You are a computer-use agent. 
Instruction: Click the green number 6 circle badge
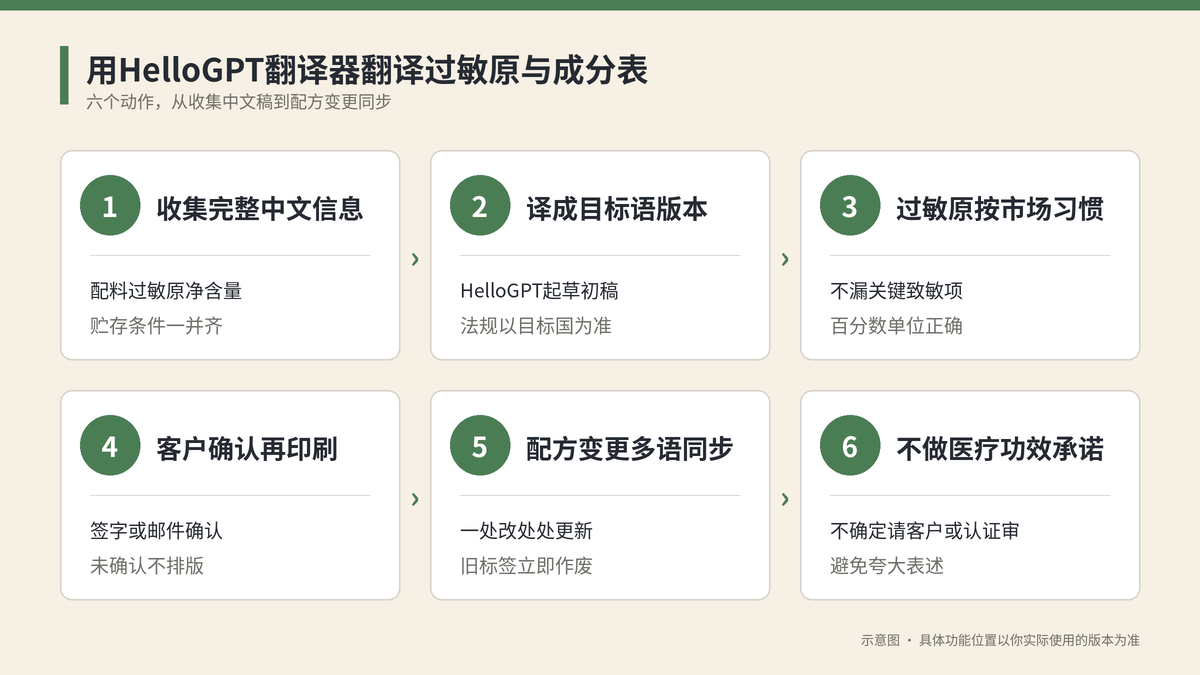coord(850,447)
